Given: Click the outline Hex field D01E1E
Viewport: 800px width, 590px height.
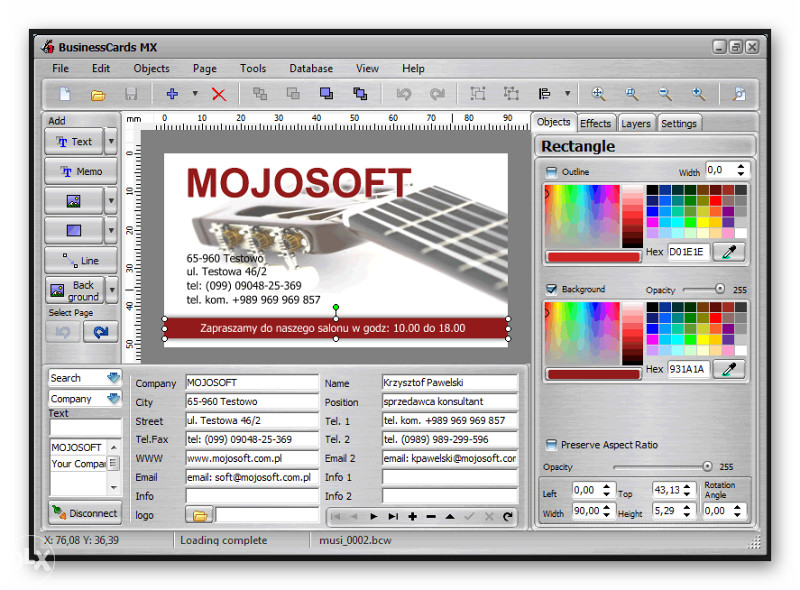Looking at the screenshot, I should click(688, 252).
